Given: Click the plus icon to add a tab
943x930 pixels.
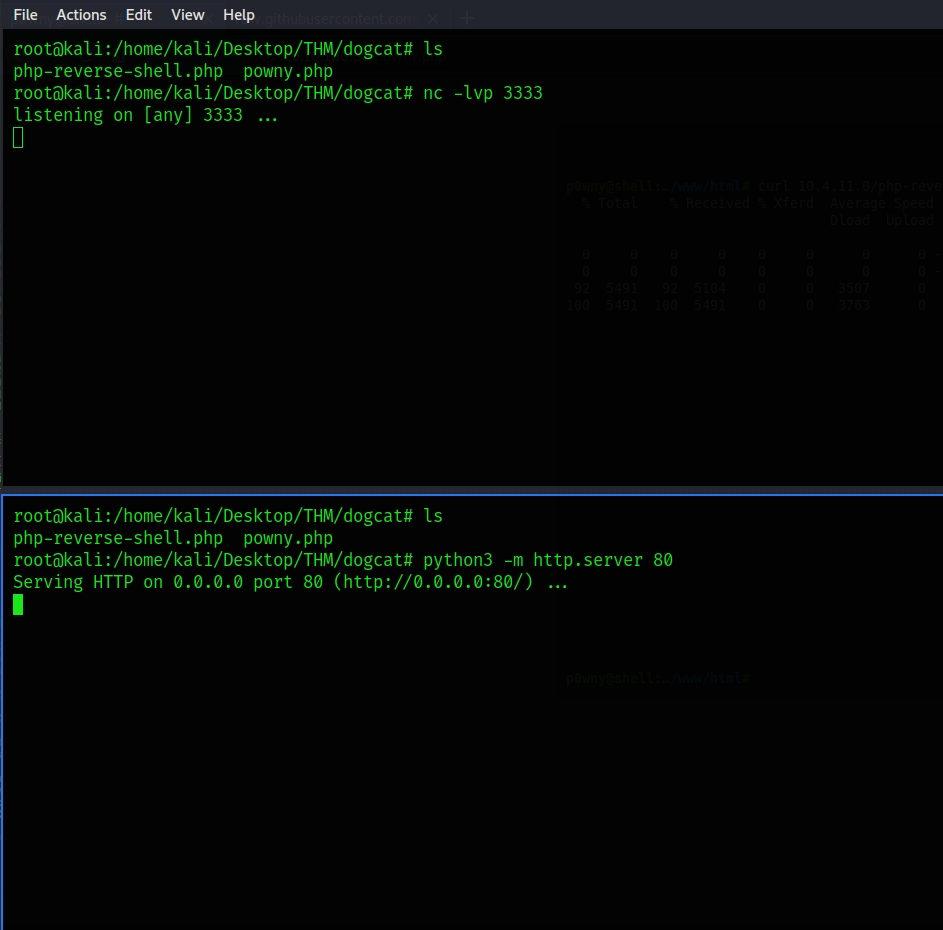Looking at the screenshot, I should click(466, 18).
